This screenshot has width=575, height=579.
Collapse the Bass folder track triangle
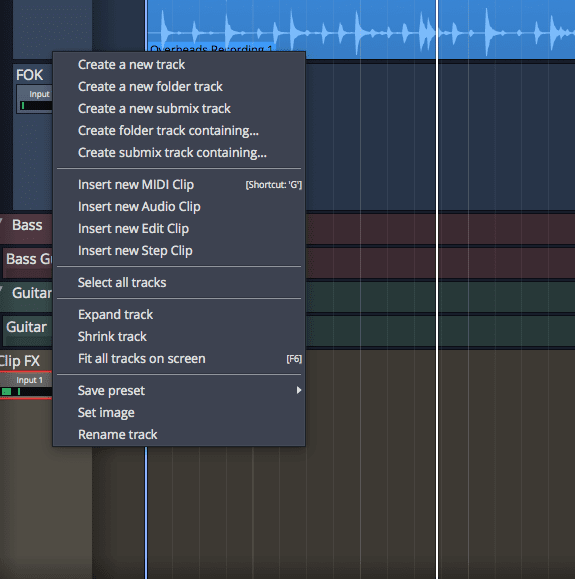1,221
